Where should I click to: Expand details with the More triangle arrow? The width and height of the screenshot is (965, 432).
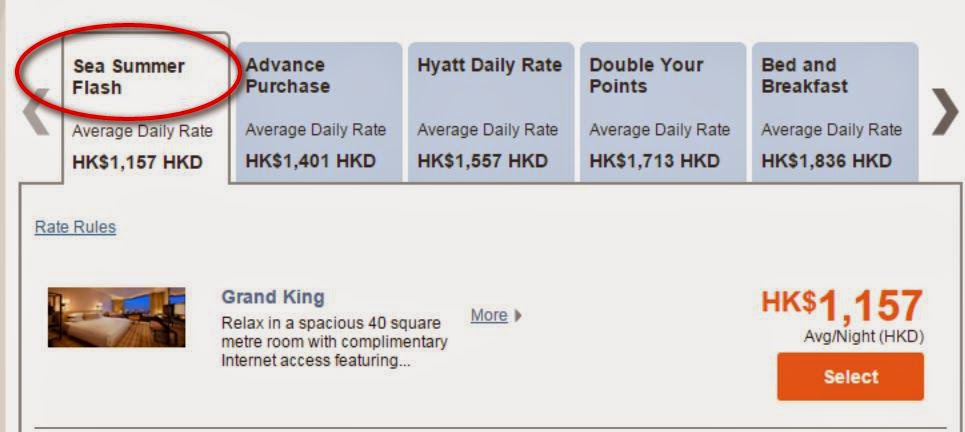[x=518, y=316]
